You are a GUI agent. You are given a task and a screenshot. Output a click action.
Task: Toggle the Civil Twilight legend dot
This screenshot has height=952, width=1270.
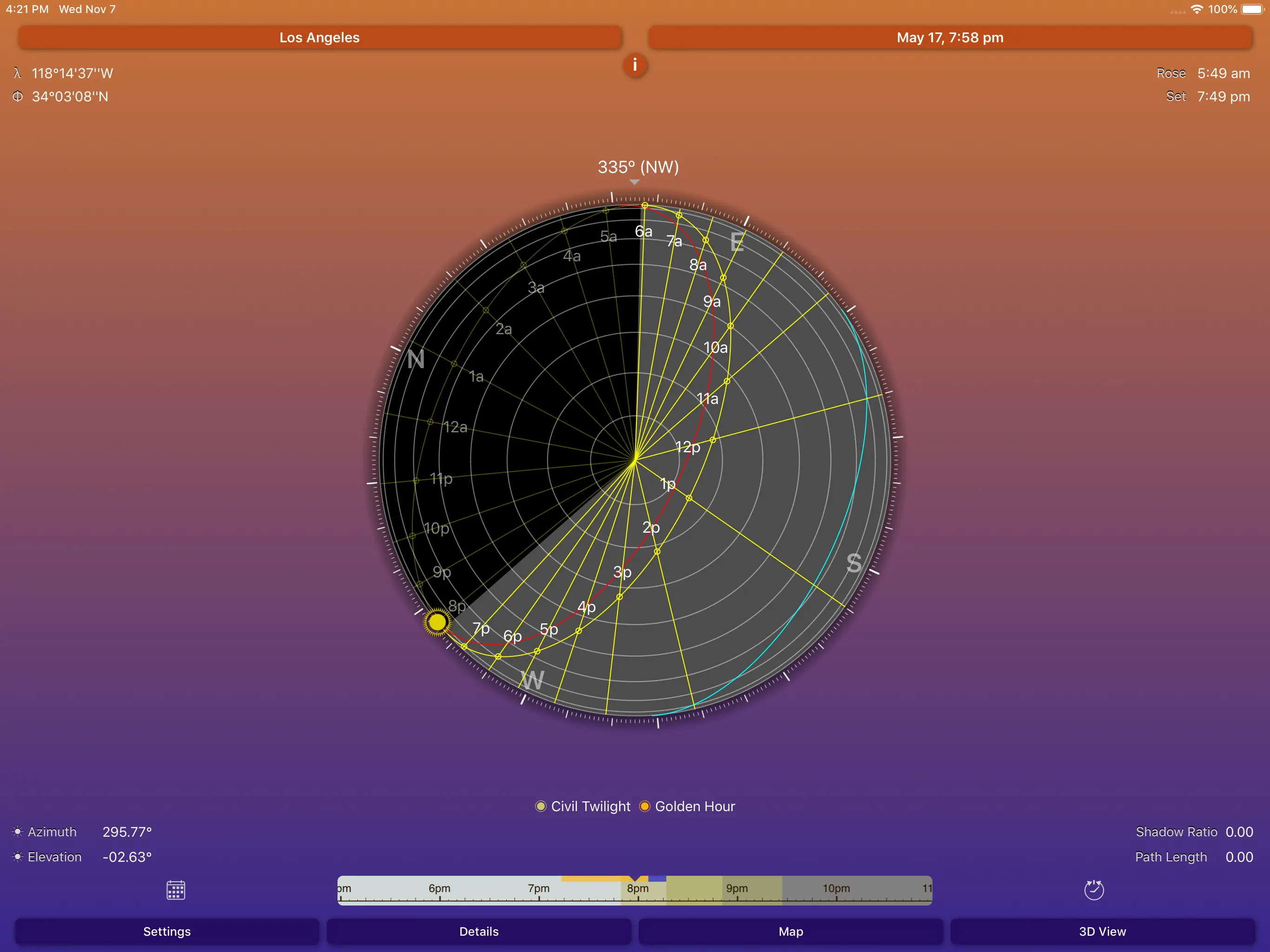540,806
